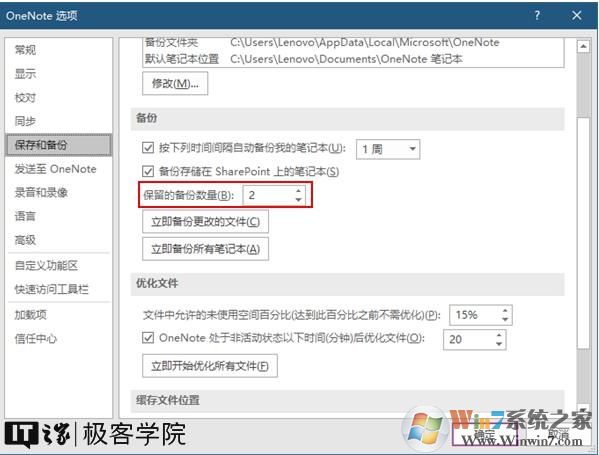
Task: Open the 1 周 backup interval dropdown
Action: (388, 149)
